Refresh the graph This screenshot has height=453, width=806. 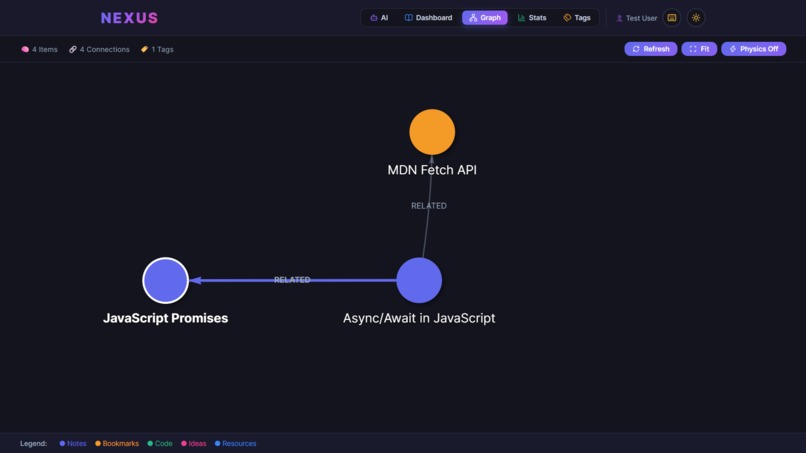point(651,49)
